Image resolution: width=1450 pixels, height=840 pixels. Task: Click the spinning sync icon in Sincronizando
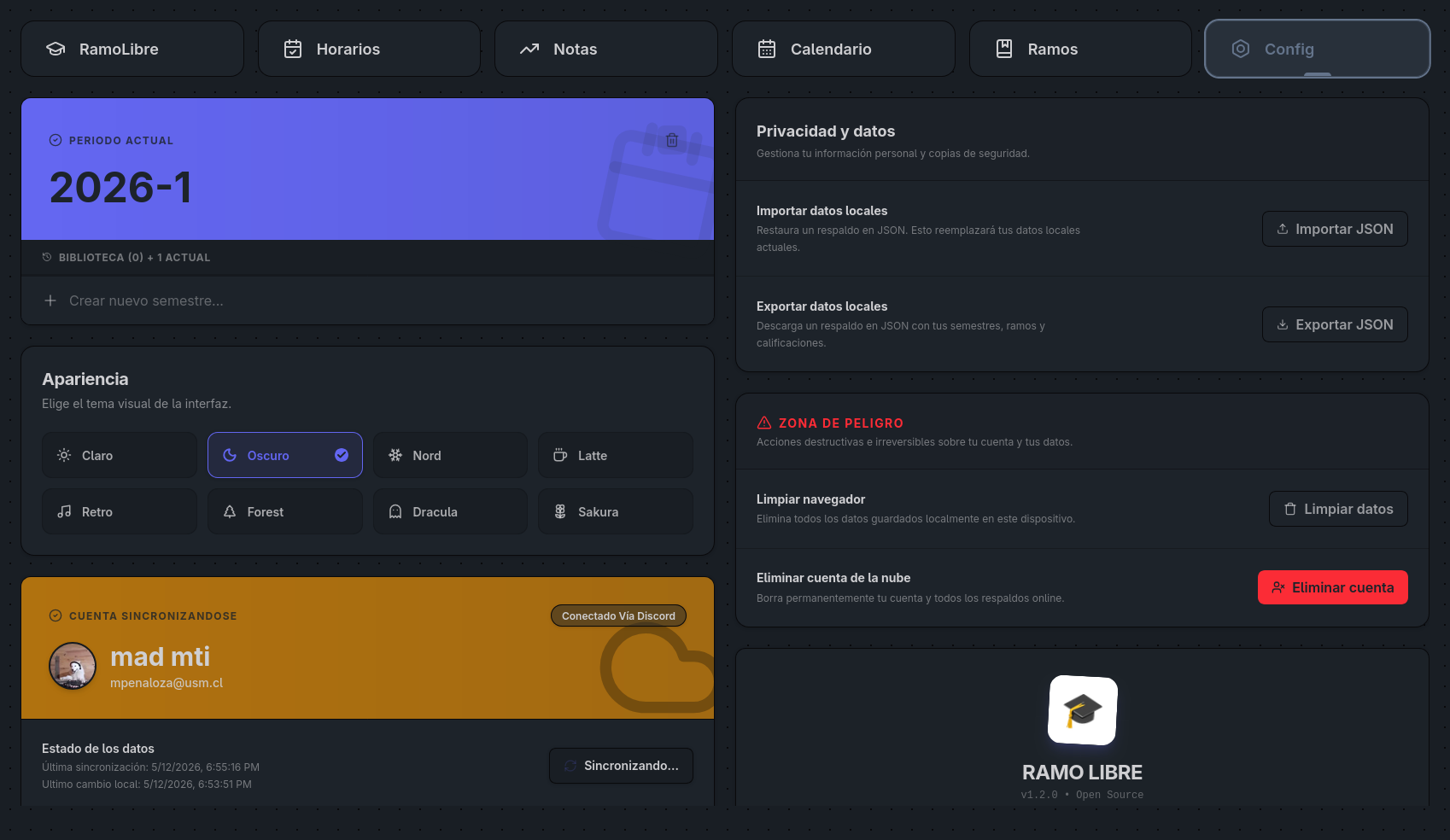[x=570, y=766]
